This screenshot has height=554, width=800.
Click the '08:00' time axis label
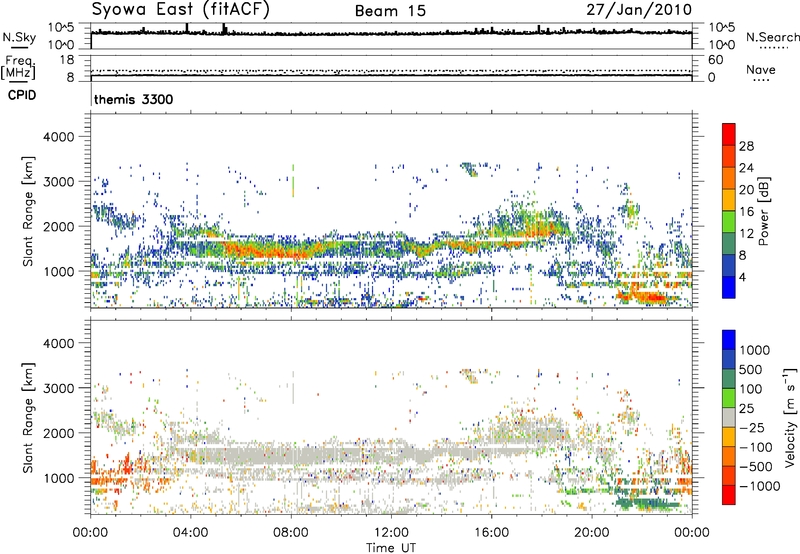291,533
